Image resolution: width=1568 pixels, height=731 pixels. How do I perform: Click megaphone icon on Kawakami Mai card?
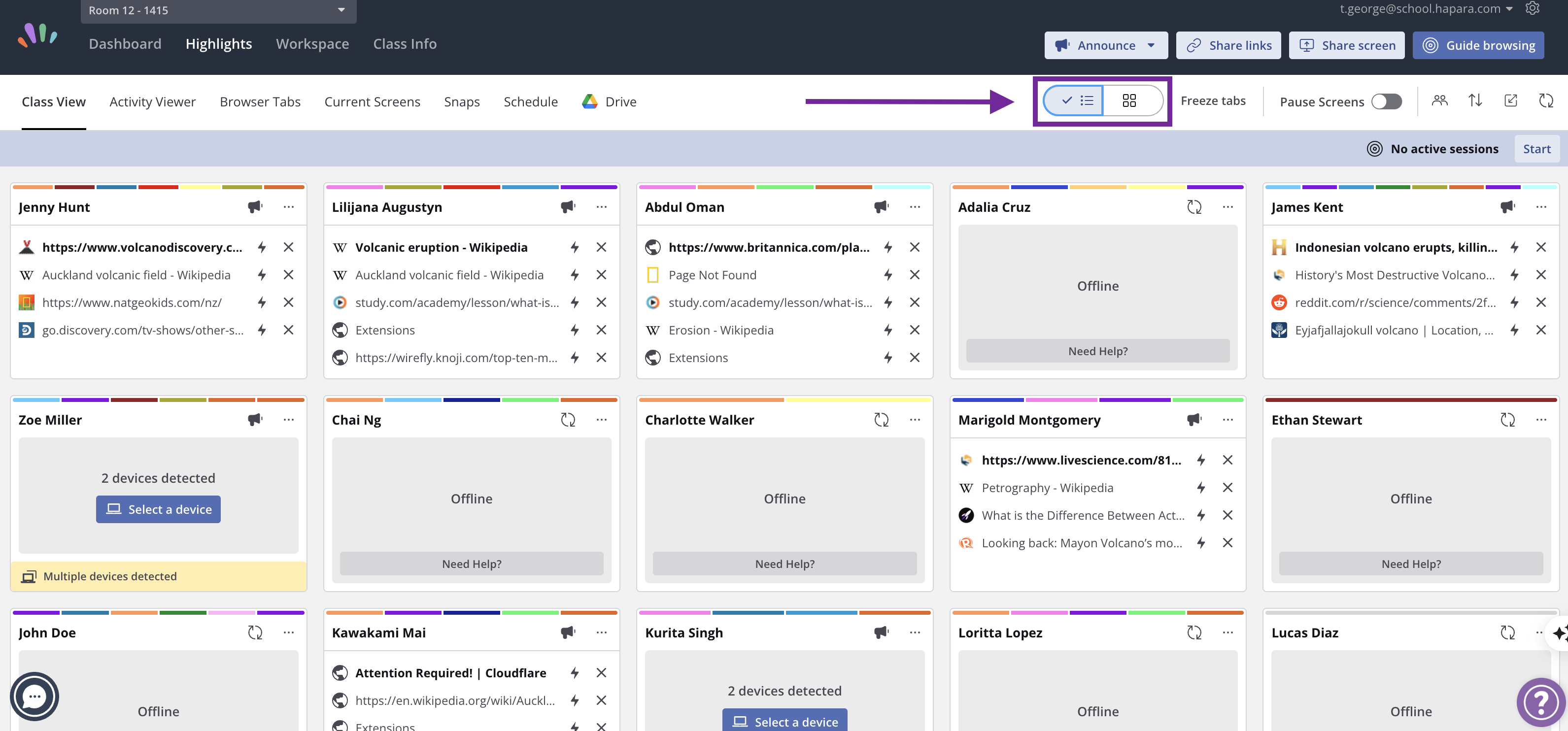pyautogui.click(x=568, y=632)
